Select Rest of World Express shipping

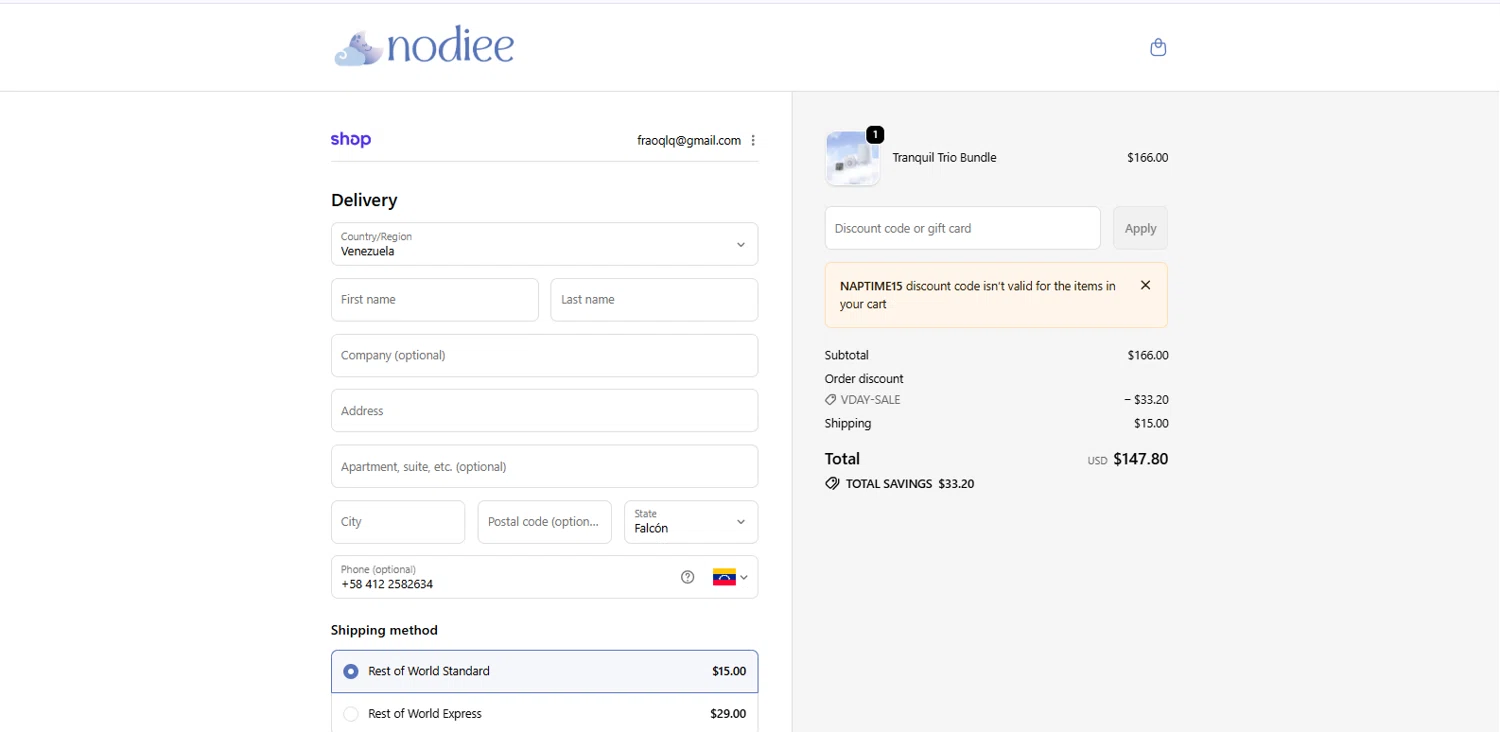point(544,714)
